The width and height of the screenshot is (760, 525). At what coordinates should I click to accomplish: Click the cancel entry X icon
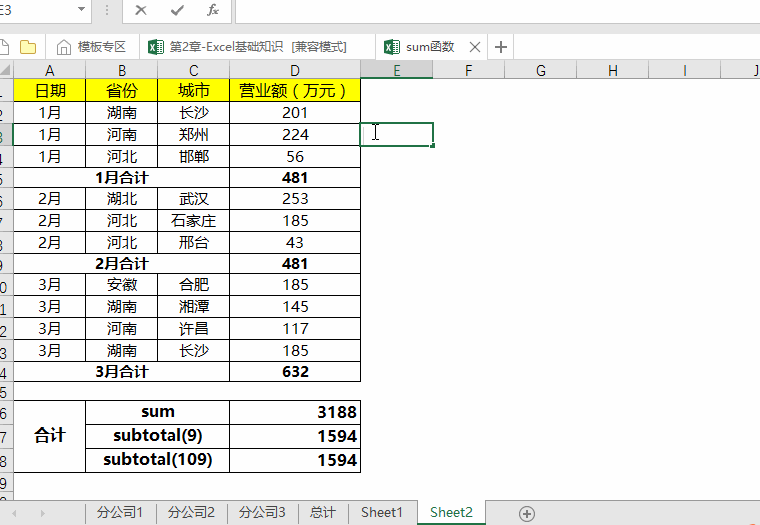click(141, 10)
